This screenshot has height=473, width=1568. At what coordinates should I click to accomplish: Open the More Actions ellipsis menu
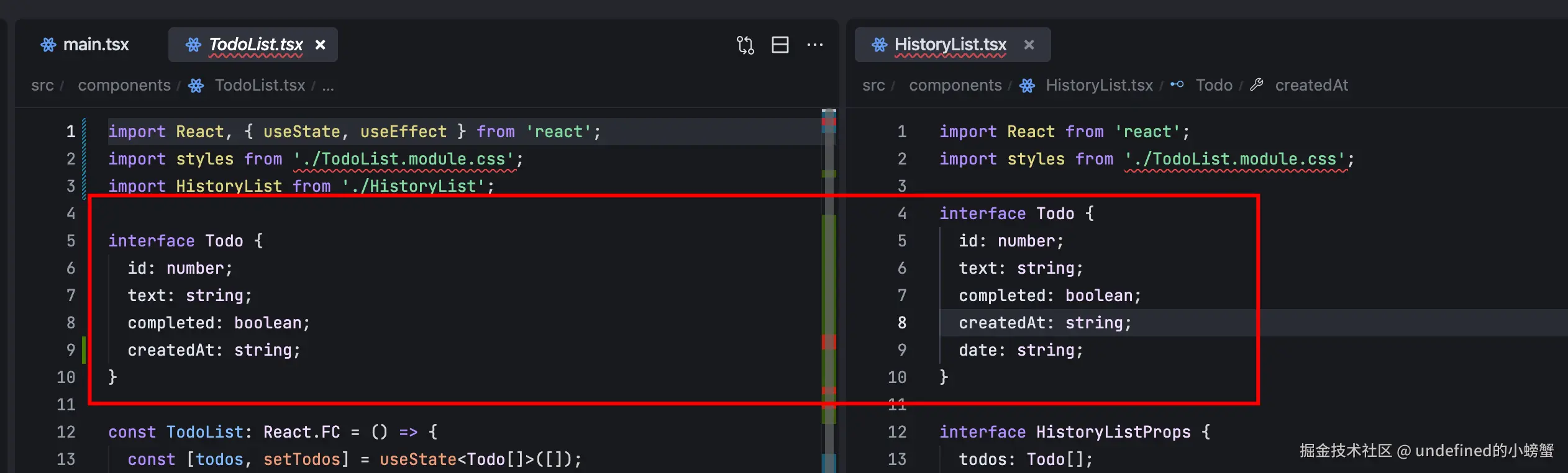815,45
